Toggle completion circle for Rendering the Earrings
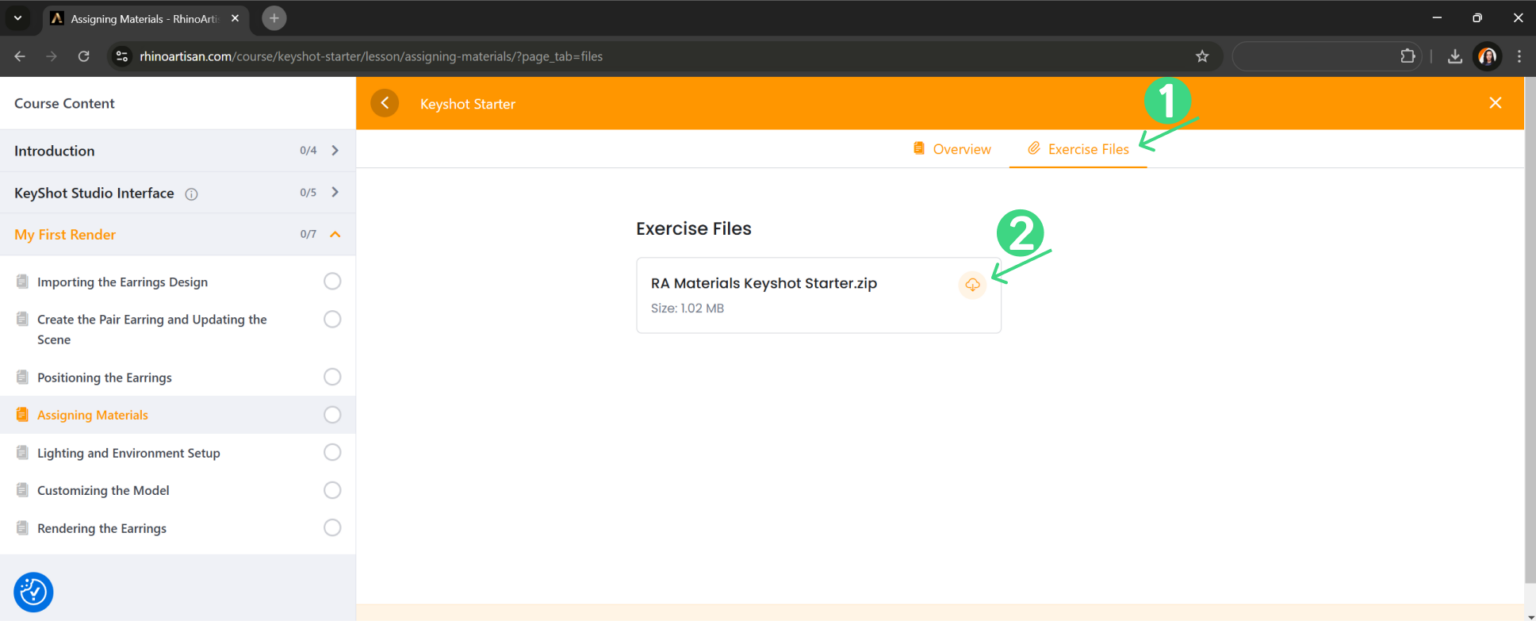The height and width of the screenshot is (621, 1536). tap(332, 528)
